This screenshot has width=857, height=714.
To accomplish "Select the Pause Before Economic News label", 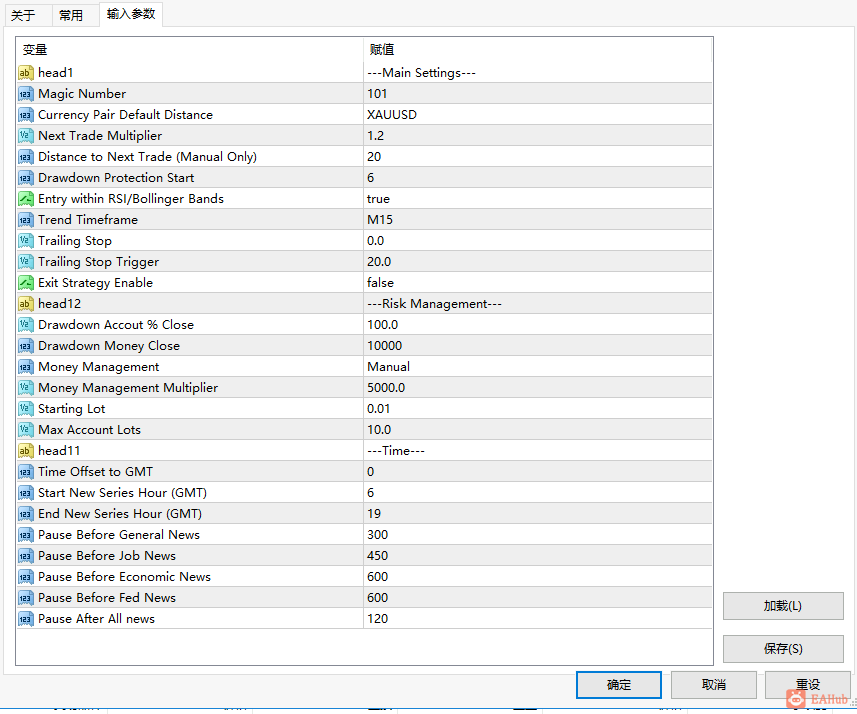I will (x=125, y=577).
